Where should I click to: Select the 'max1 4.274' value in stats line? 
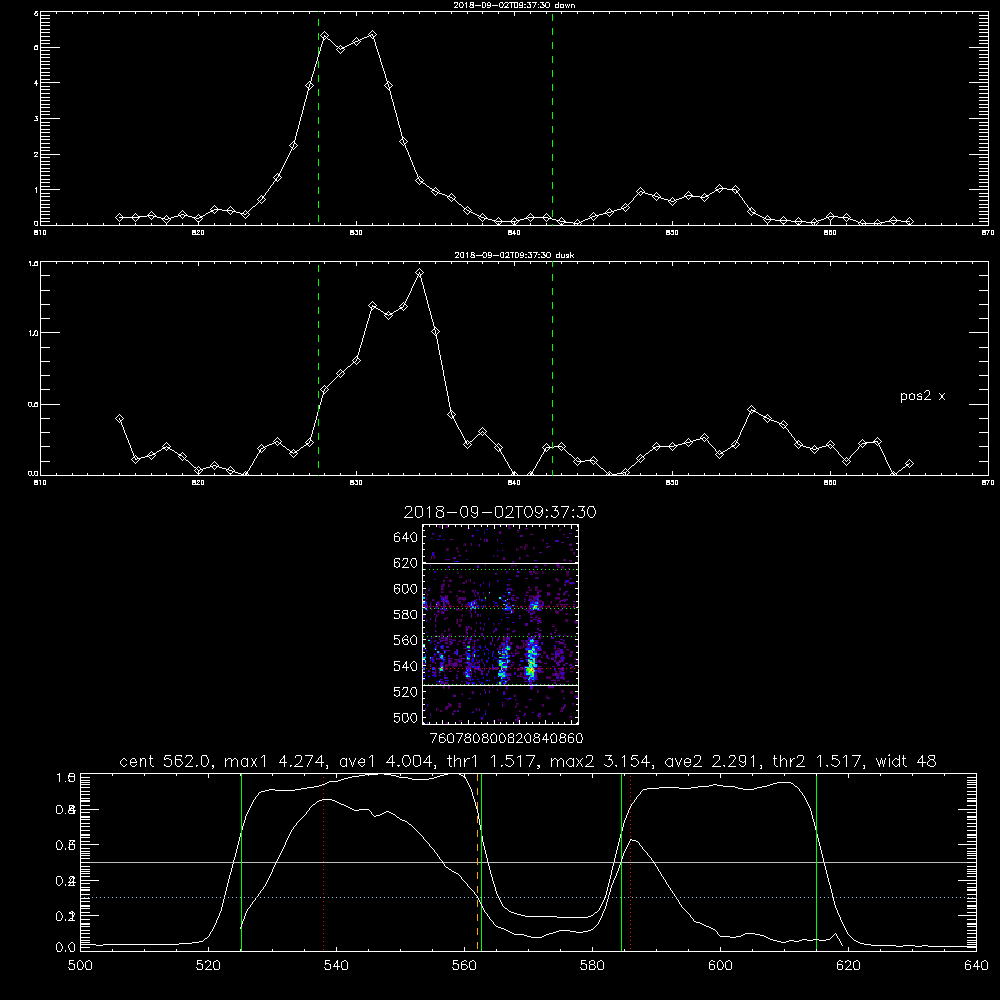pyautogui.click(x=274, y=761)
